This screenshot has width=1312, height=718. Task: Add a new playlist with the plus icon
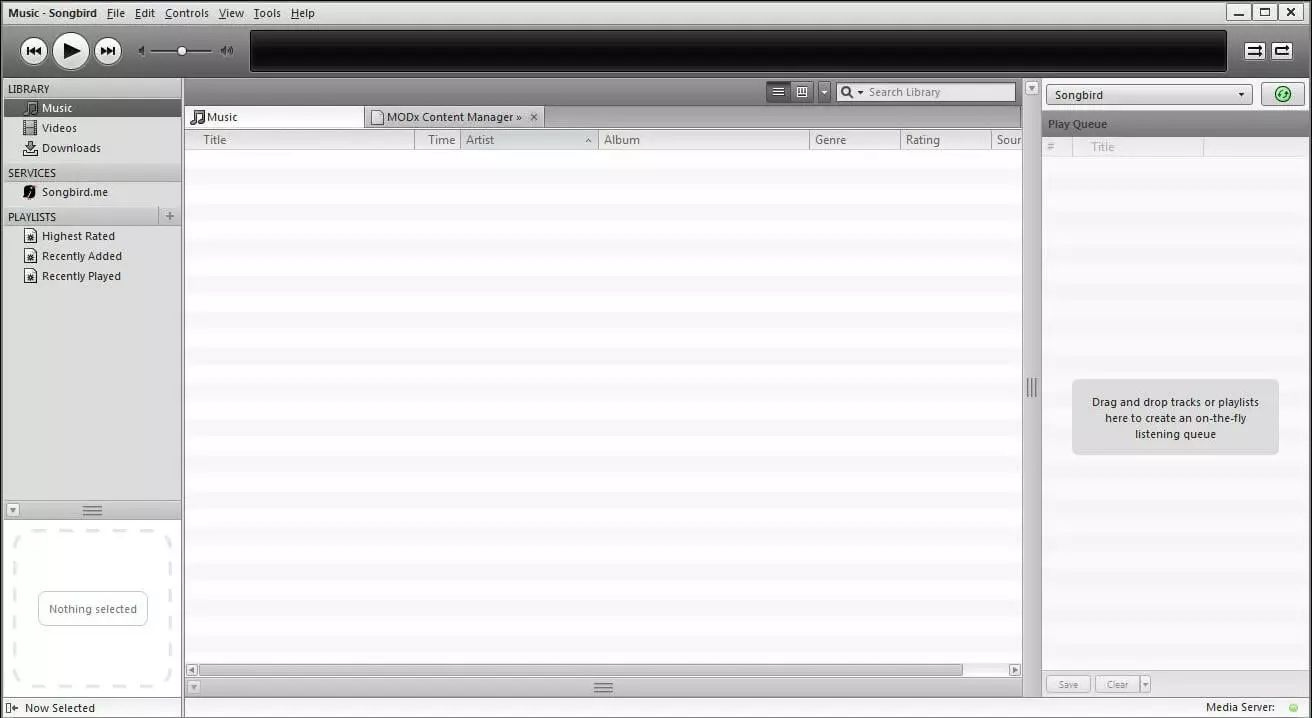170,216
